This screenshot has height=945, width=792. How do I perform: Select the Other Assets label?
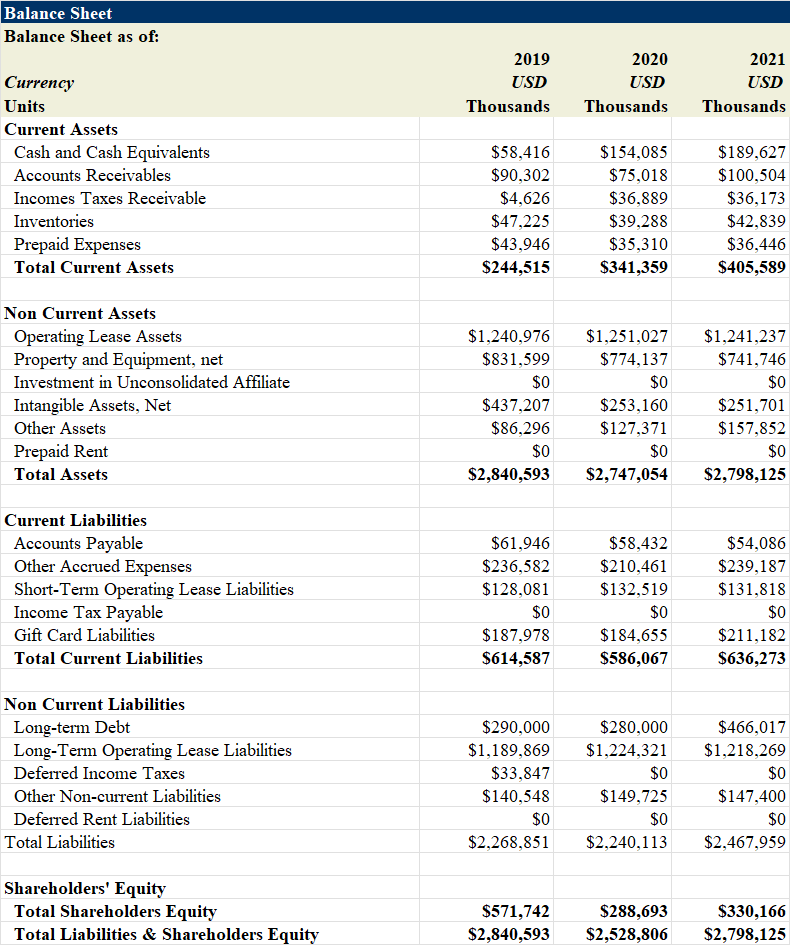tap(60, 428)
